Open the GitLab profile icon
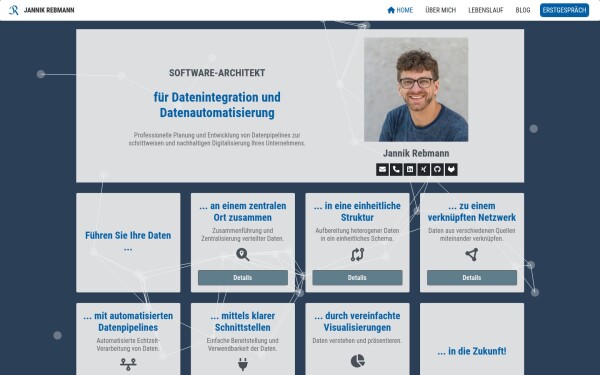 [x=451, y=170]
